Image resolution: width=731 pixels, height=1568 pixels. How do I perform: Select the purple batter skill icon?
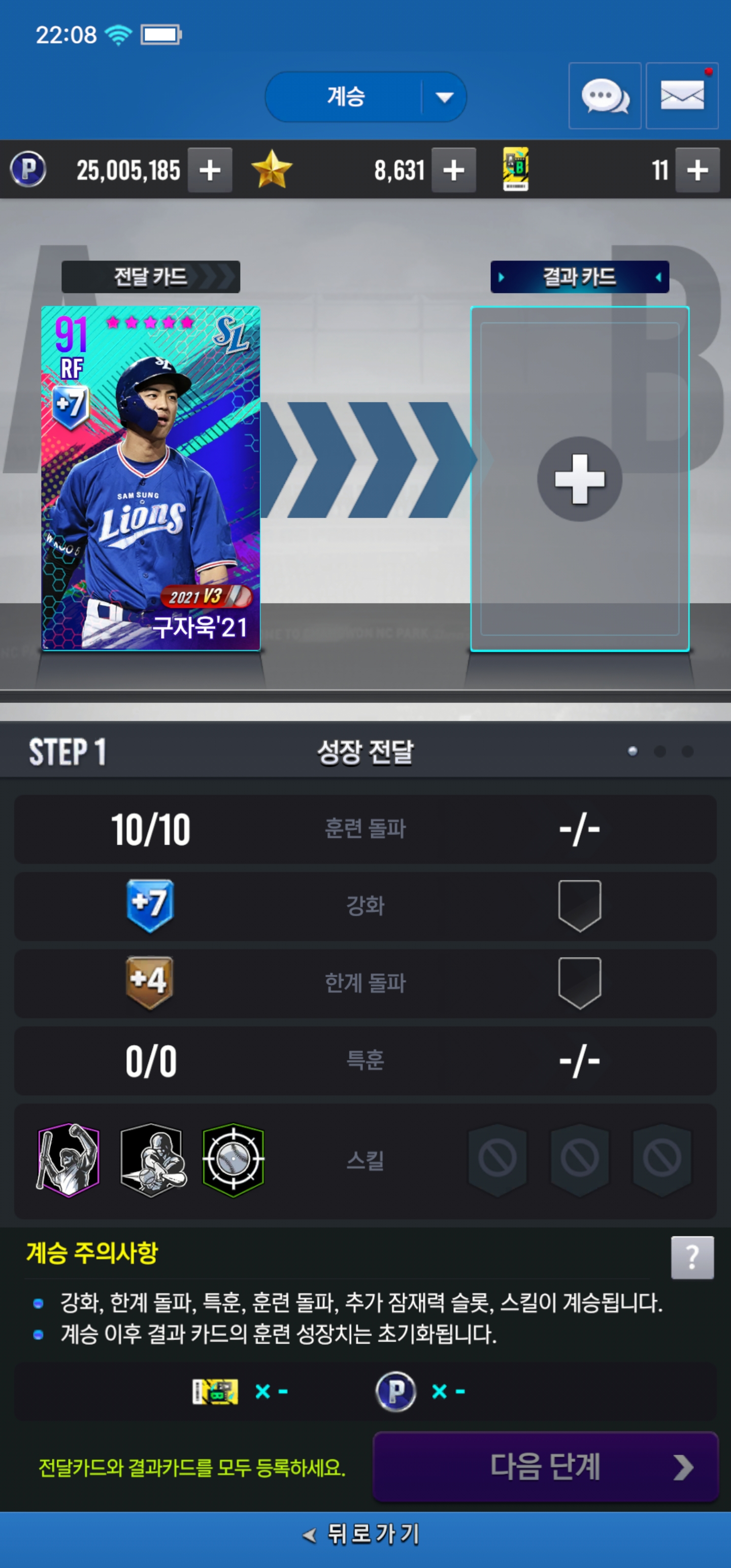(x=69, y=1160)
